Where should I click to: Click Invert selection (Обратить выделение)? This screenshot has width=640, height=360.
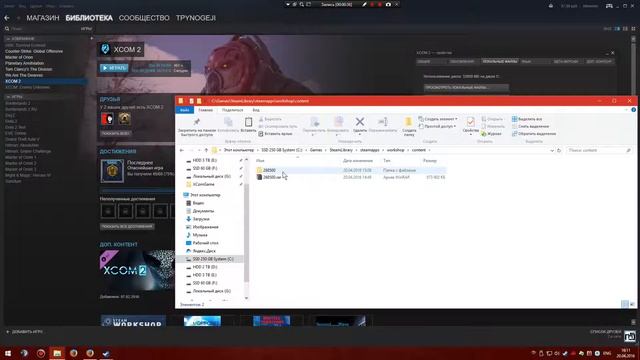tap(534, 133)
